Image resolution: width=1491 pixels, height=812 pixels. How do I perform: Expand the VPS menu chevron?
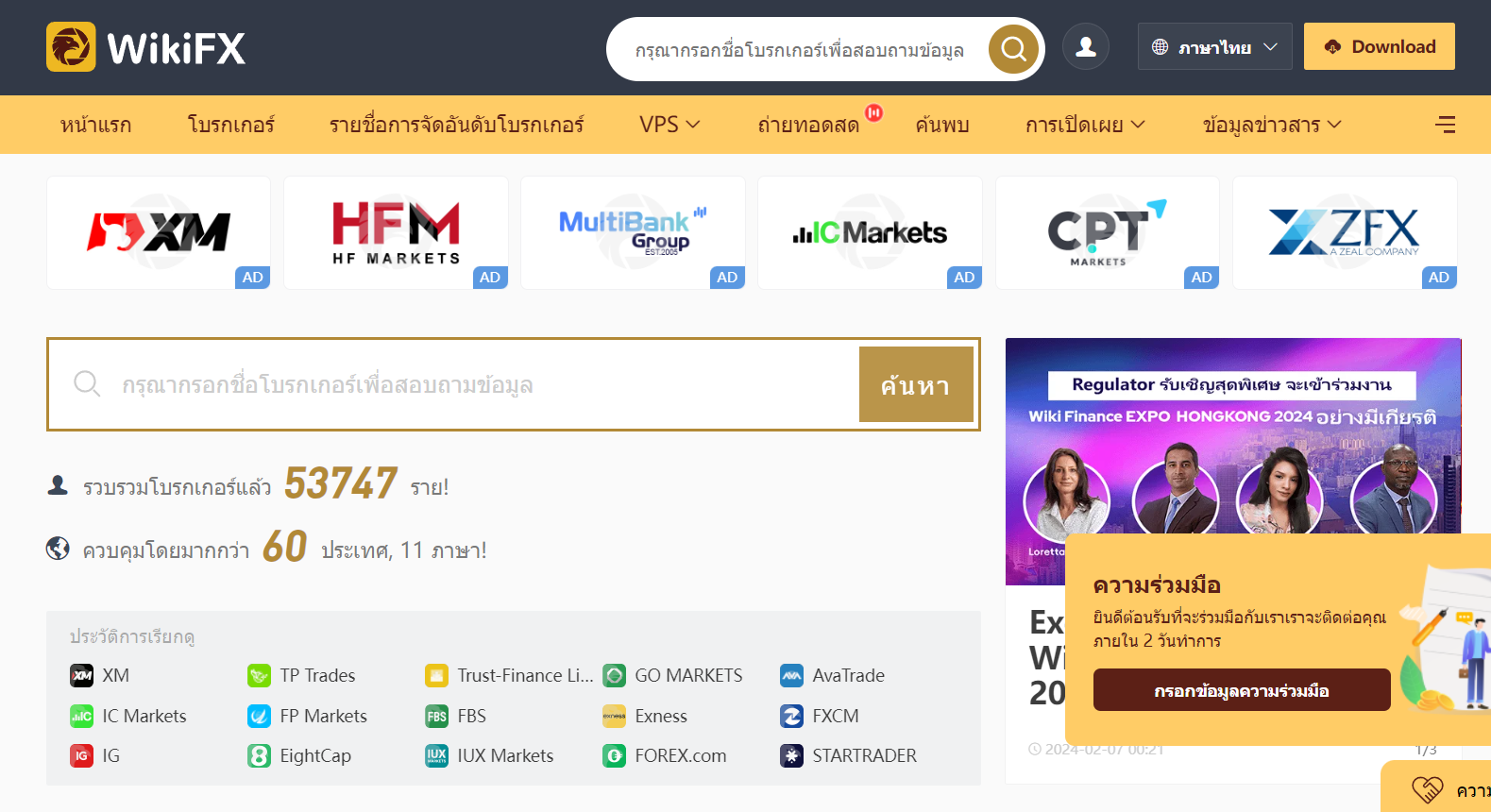[x=693, y=125]
